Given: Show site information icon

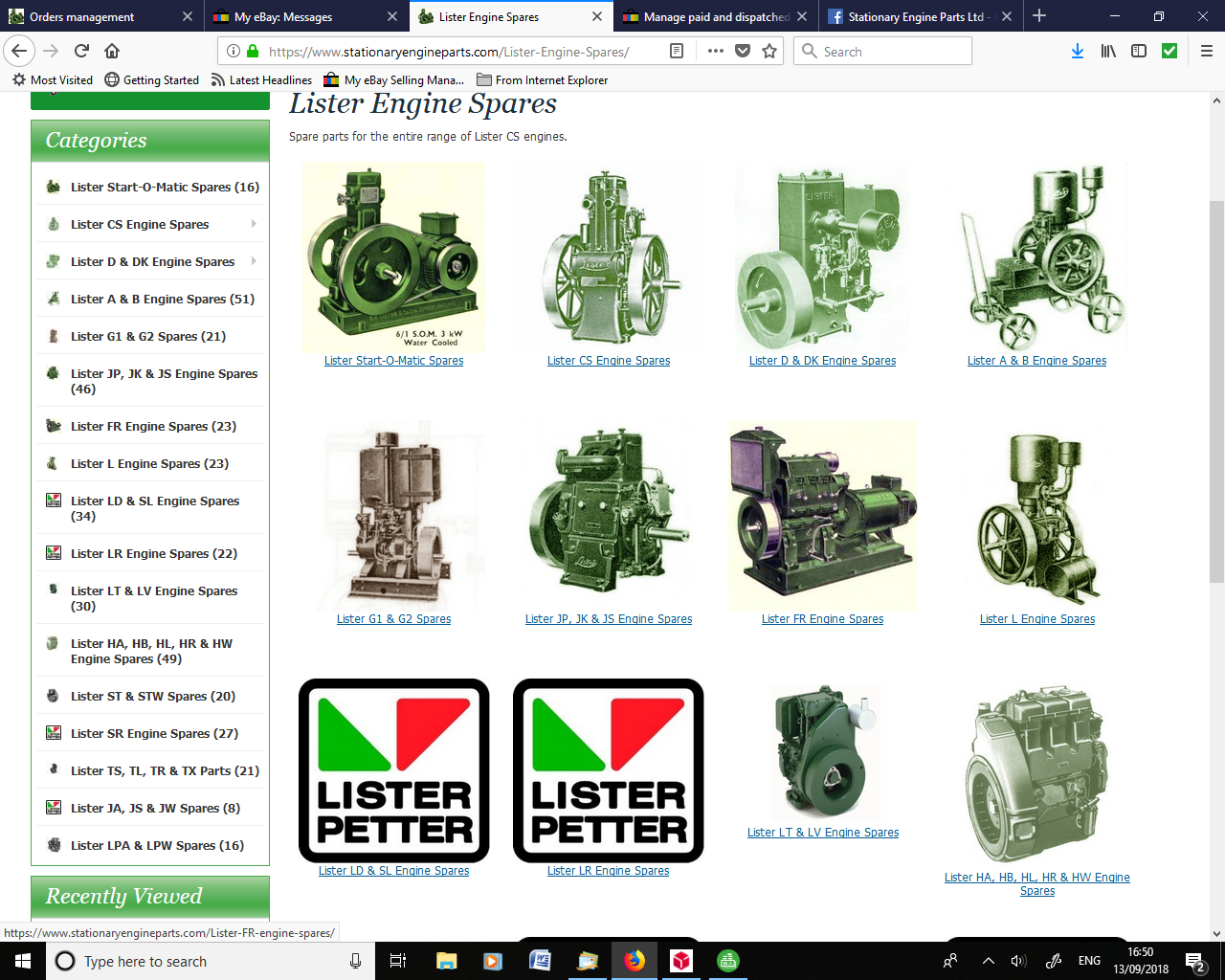Looking at the screenshot, I should tap(233, 51).
